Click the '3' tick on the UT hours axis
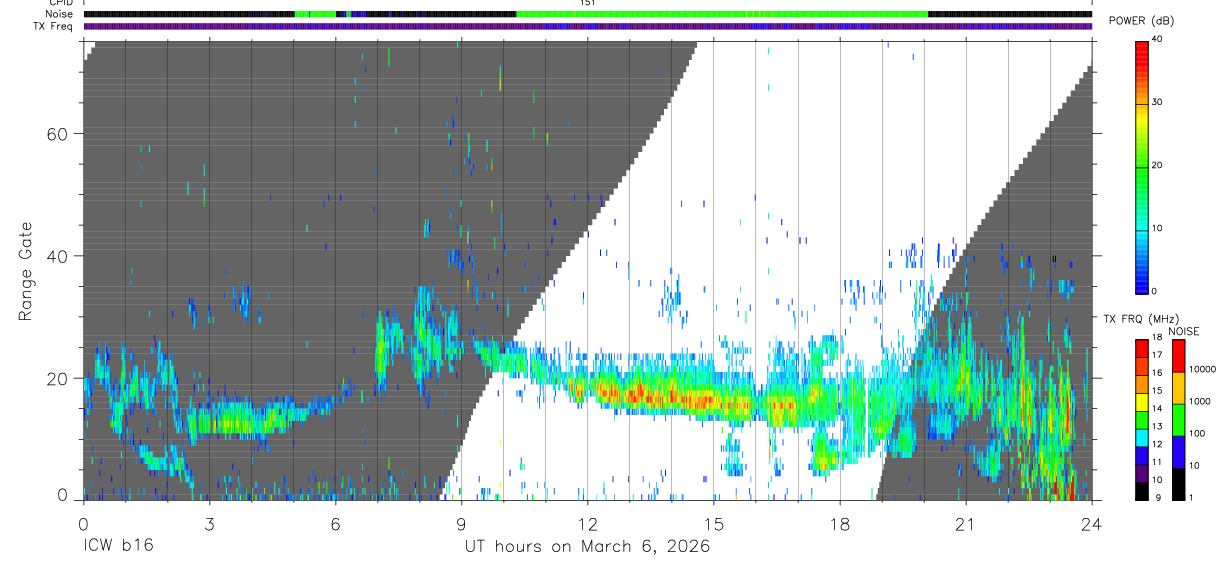 click(209, 523)
